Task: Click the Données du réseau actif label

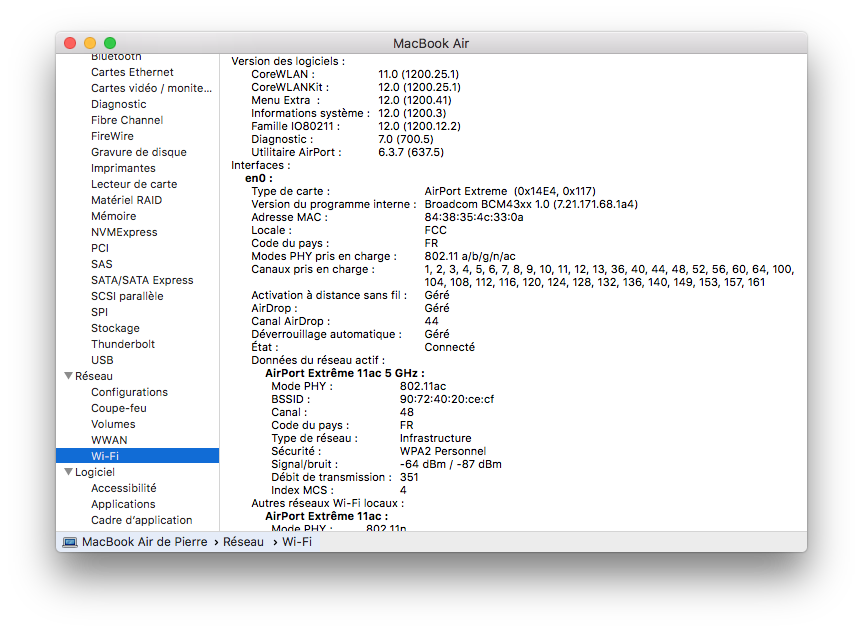Action: [318, 360]
